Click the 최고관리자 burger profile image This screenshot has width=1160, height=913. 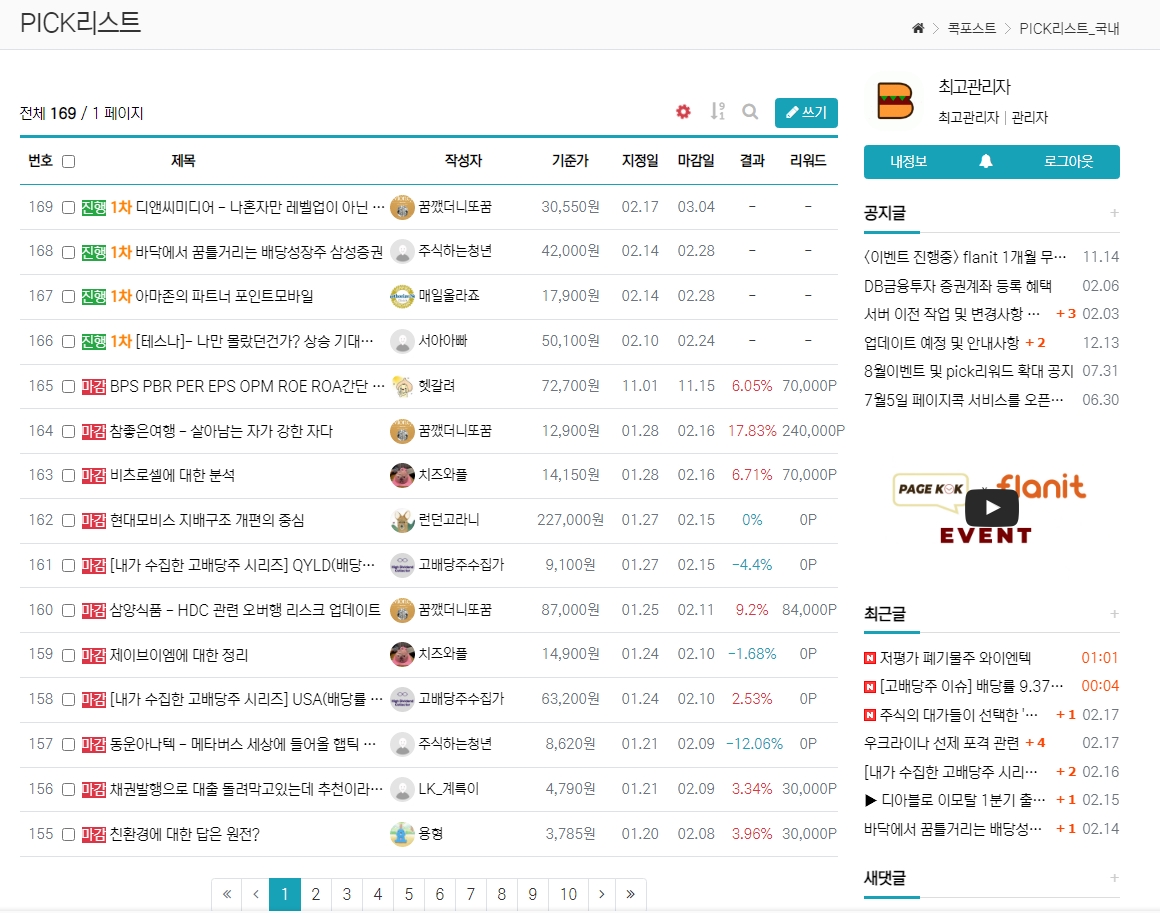tap(895, 101)
